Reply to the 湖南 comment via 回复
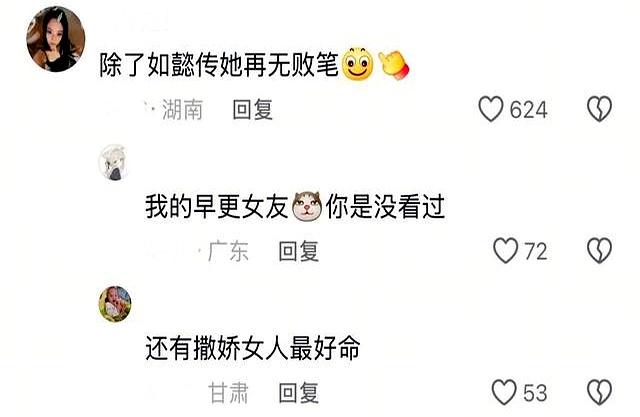The image size is (640, 417). [252, 109]
